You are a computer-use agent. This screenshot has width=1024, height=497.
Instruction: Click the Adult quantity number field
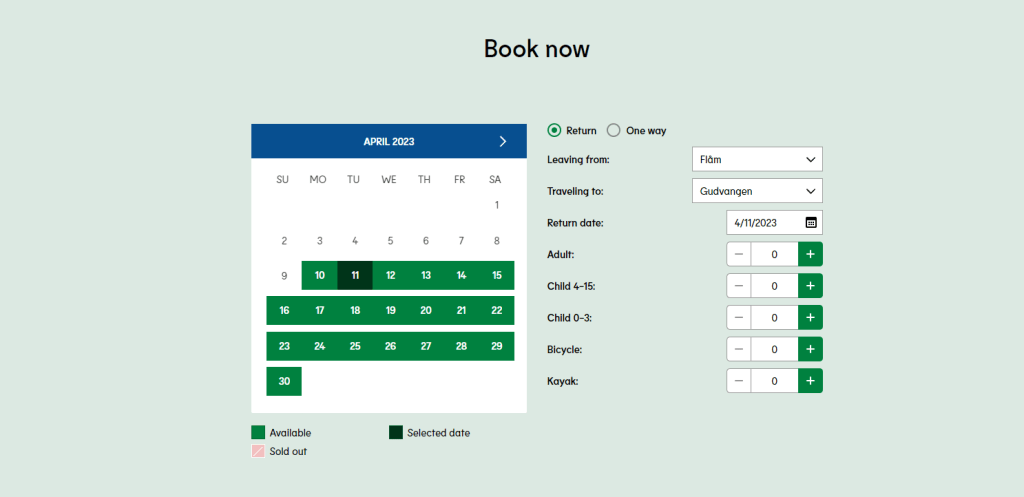click(x=774, y=254)
